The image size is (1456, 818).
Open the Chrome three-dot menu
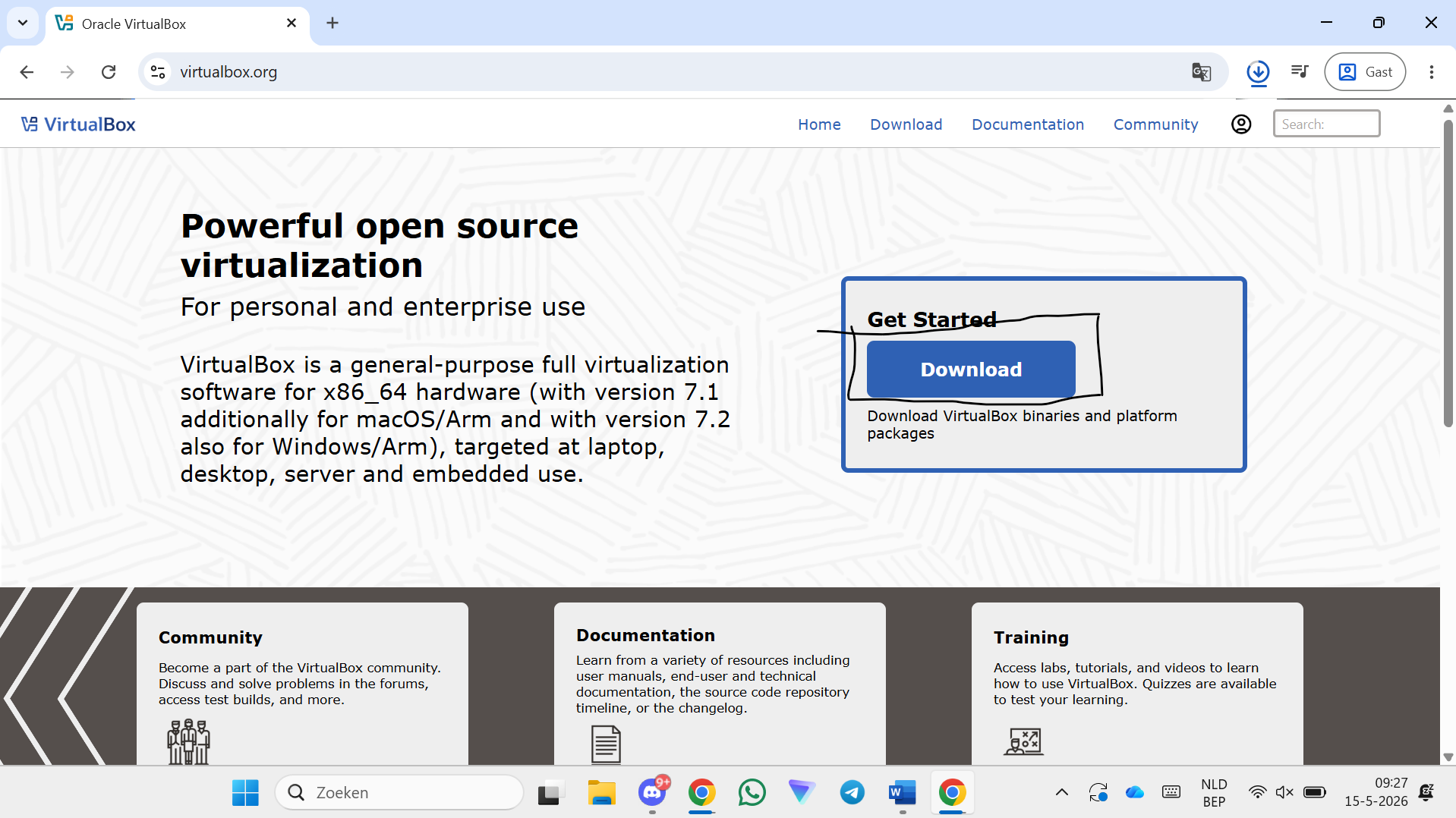pos(1431,72)
